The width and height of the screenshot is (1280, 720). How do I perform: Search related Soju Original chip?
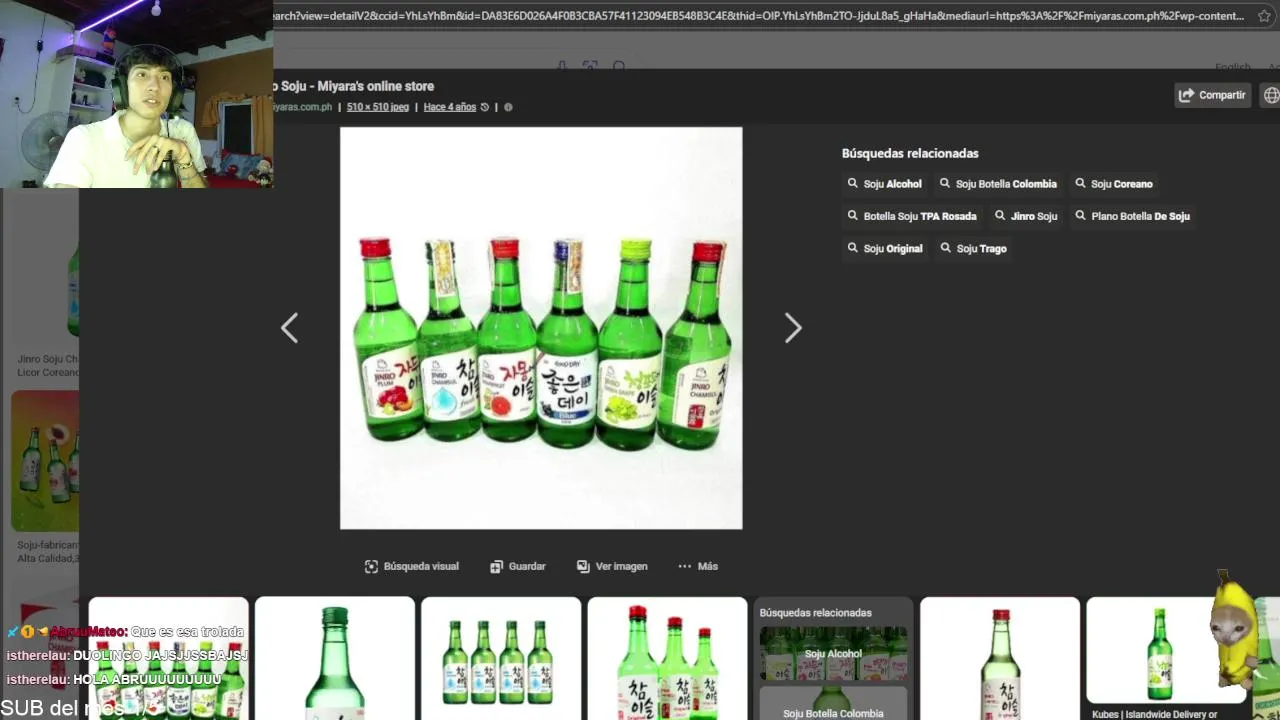pyautogui.click(x=885, y=248)
